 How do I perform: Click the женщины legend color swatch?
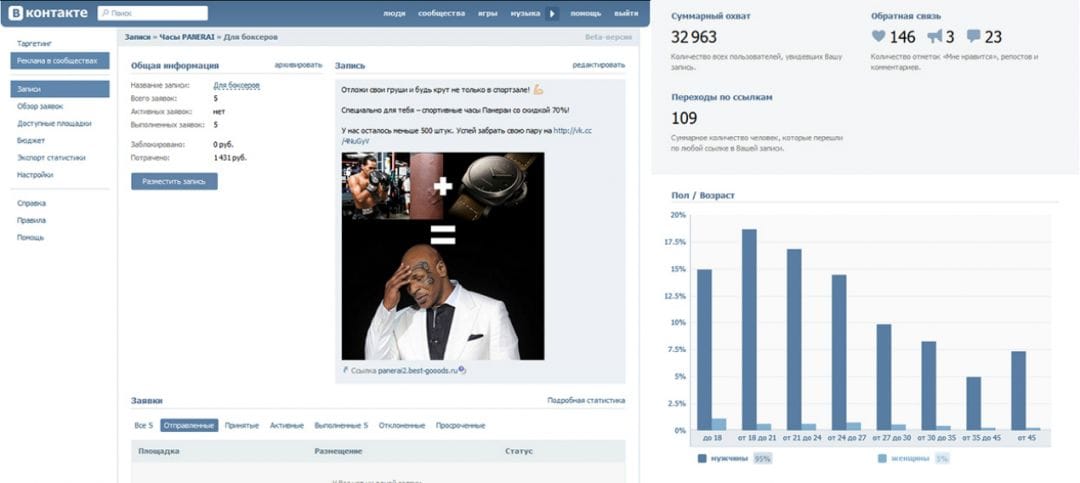(x=882, y=458)
